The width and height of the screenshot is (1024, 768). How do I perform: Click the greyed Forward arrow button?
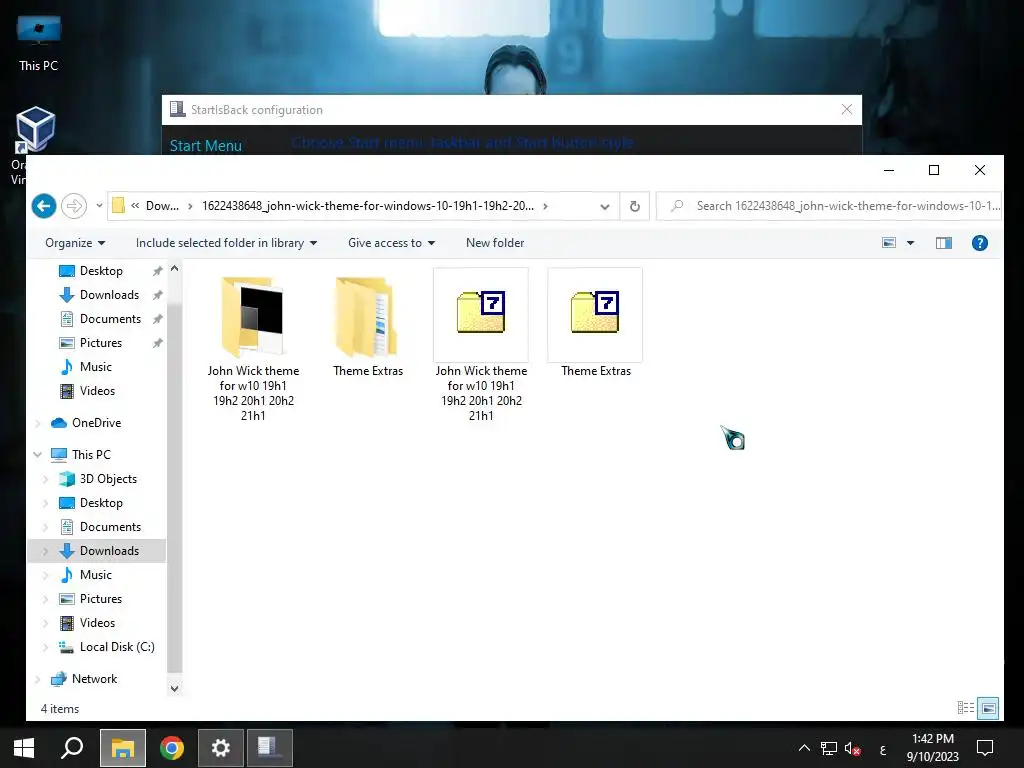point(74,206)
